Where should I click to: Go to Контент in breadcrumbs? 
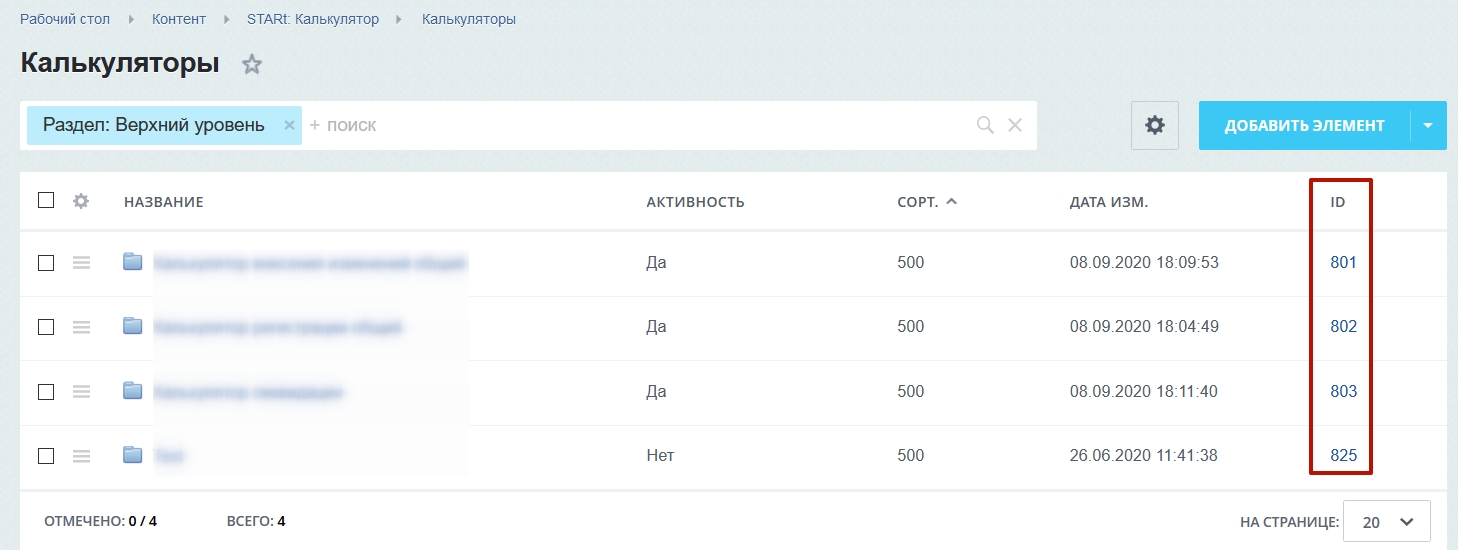coord(179,19)
